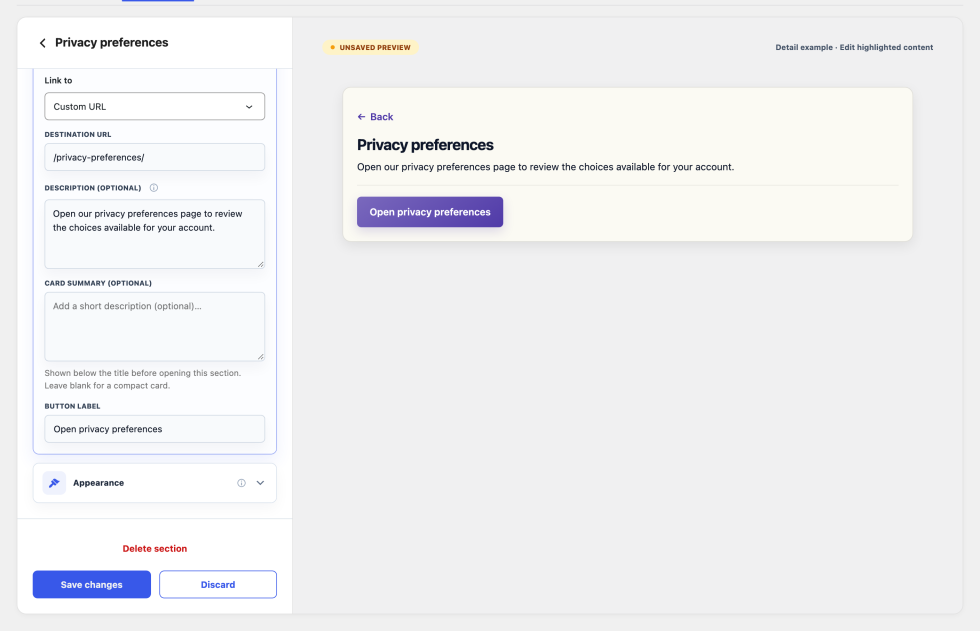980x631 pixels.
Task: Click Delete section link
Action: pyautogui.click(x=154, y=549)
